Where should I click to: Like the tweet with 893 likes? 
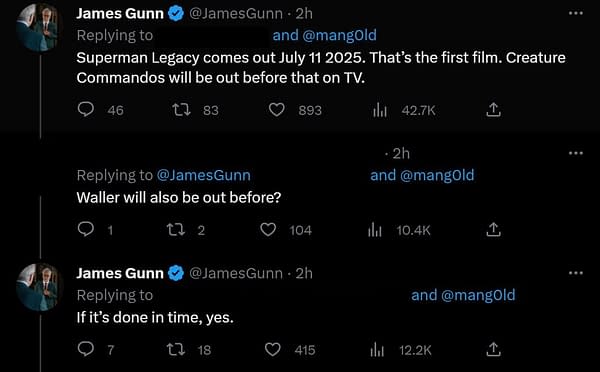pyautogui.click(x=276, y=110)
